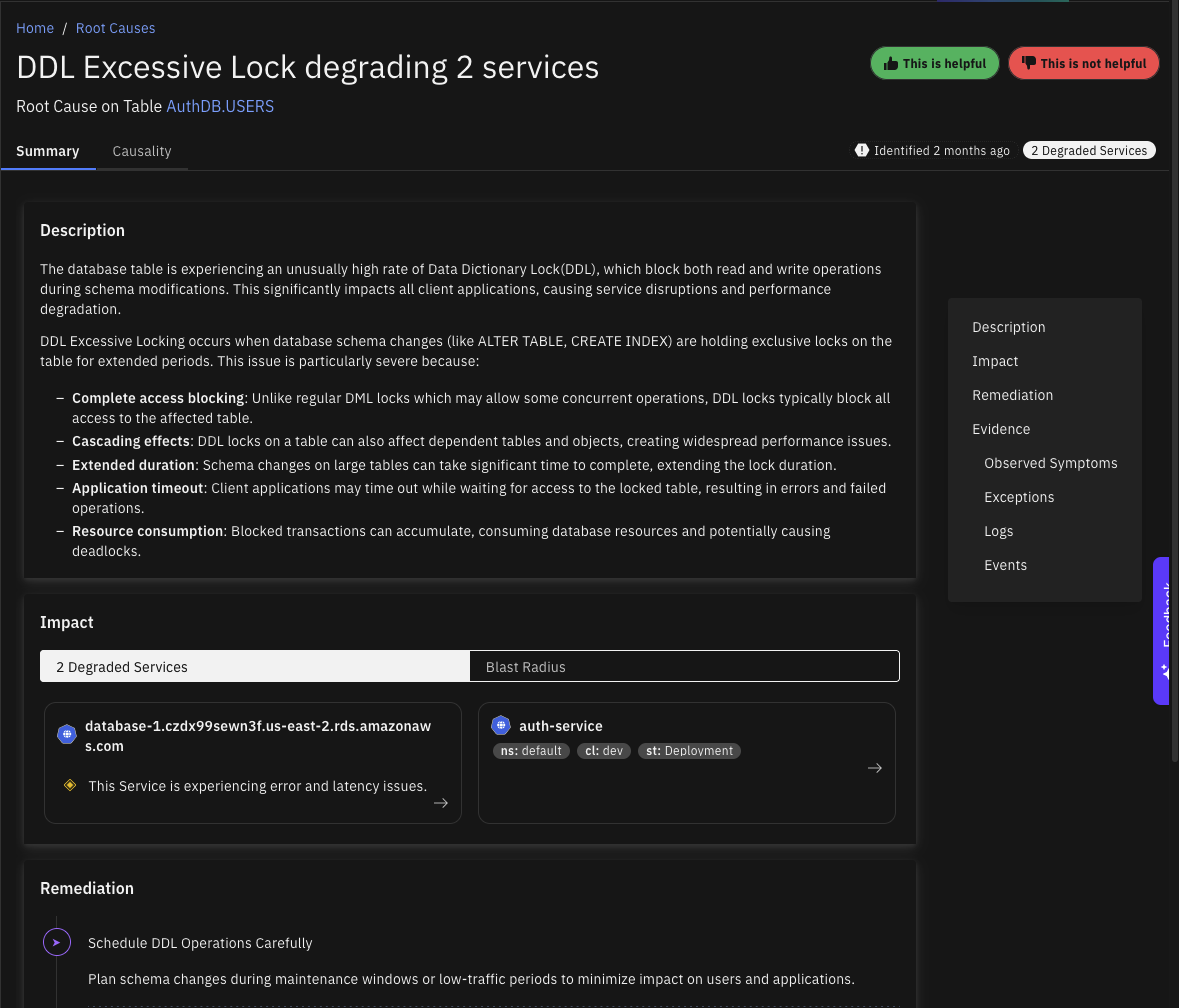Open the database service via its arrow
Viewport: 1179px width, 1008px height.
[x=440, y=803]
